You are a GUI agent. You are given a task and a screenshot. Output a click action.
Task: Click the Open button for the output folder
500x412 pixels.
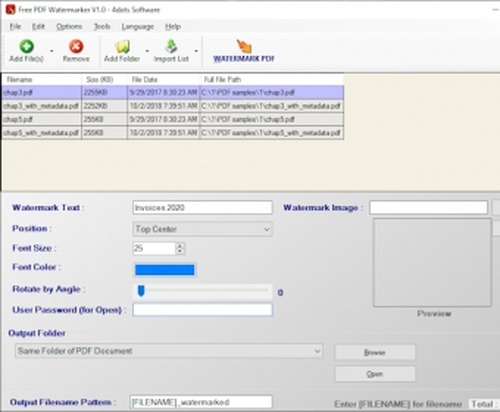(x=375, y=374)
